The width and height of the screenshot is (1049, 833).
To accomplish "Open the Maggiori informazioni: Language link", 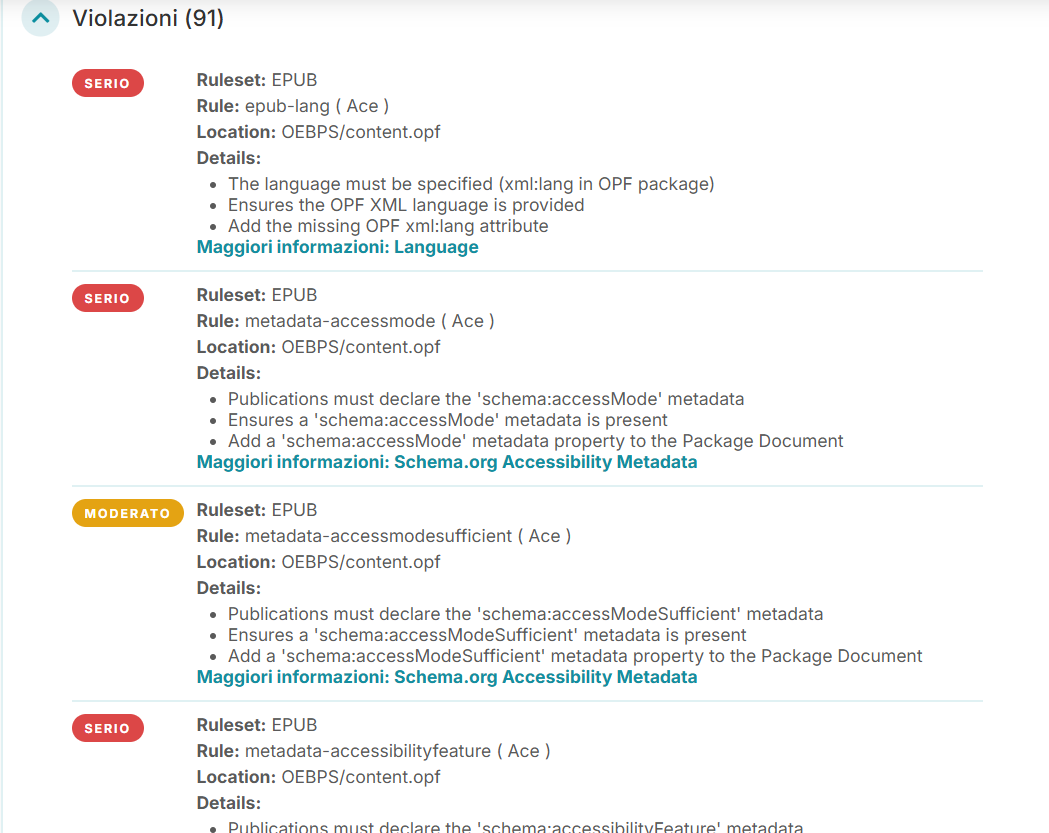I will 337,246.
